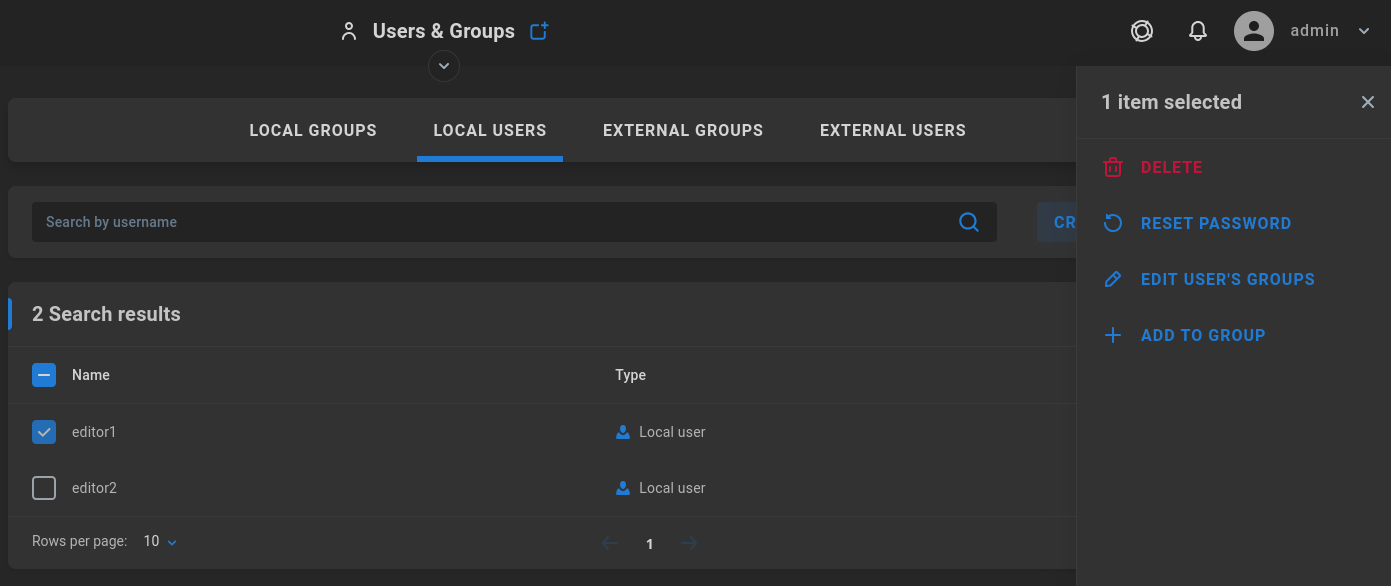Click the pencil icon for Edit User's Groups
Image resolution: width=1391 pixels, height=586 pixels.
[1113, 279]
